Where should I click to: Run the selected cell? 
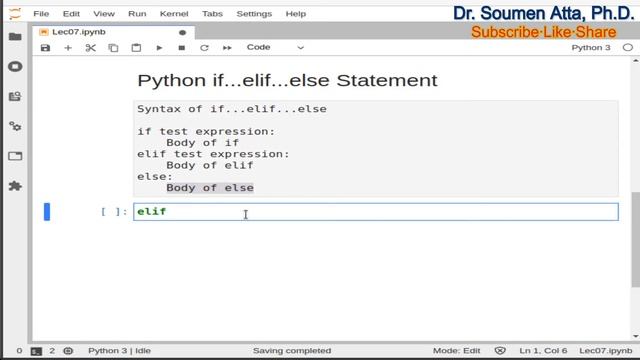[159, 48]
